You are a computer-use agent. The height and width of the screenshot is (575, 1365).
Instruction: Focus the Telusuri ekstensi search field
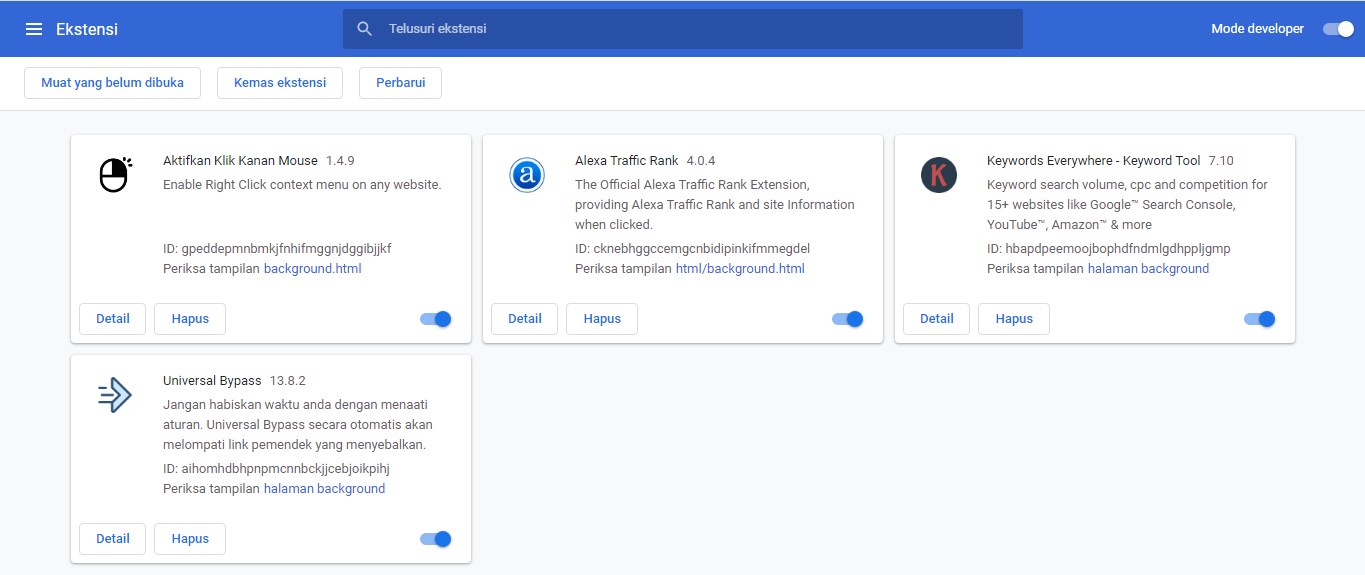coord(683,29)
